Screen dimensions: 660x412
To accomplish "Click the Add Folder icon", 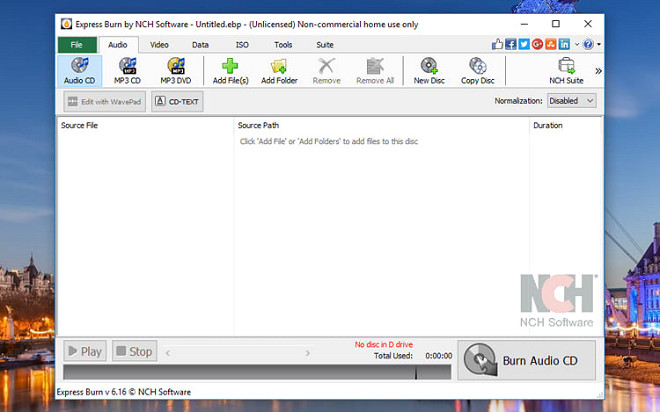I will [279, 66].
